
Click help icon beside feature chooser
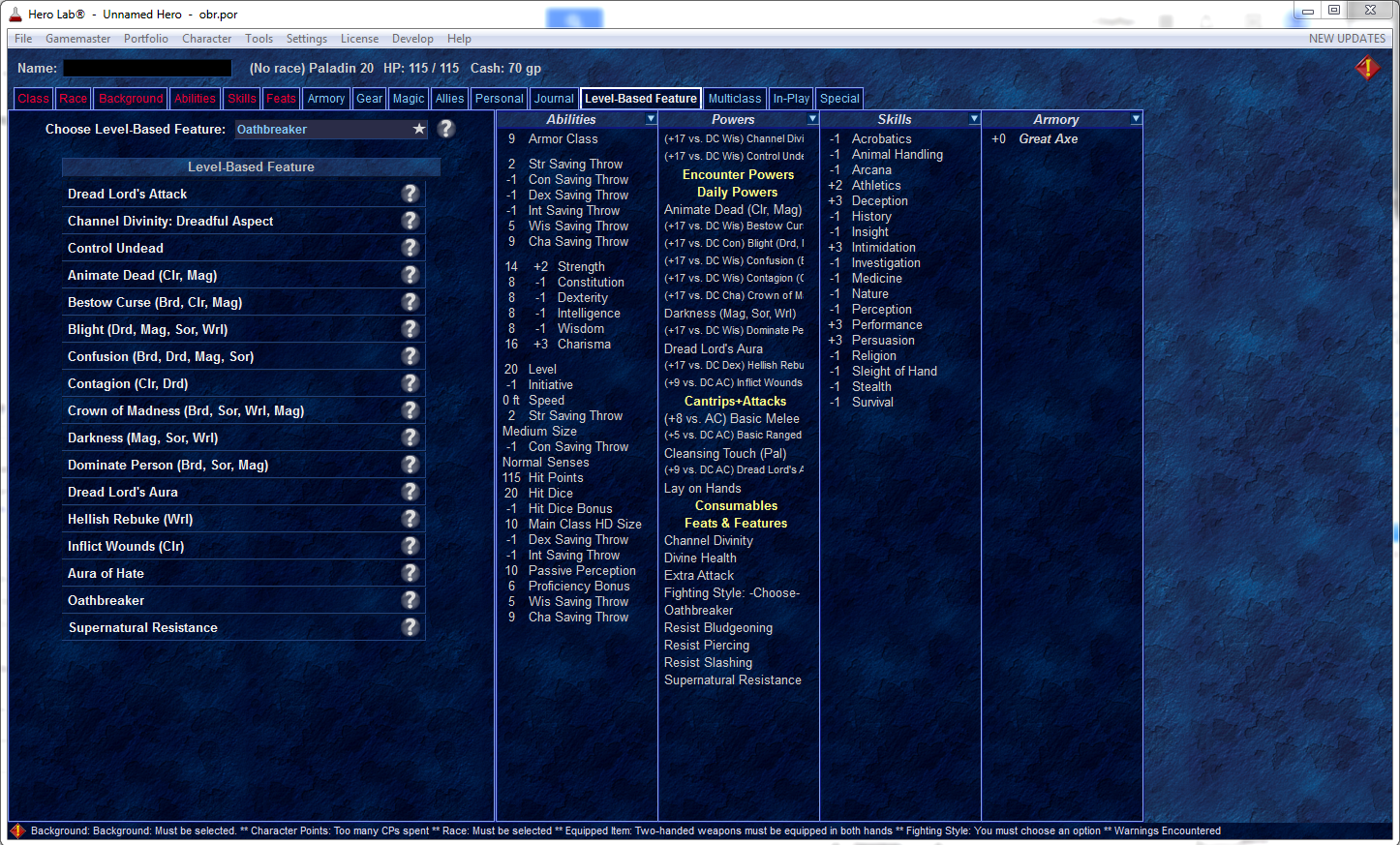(445, 129)
